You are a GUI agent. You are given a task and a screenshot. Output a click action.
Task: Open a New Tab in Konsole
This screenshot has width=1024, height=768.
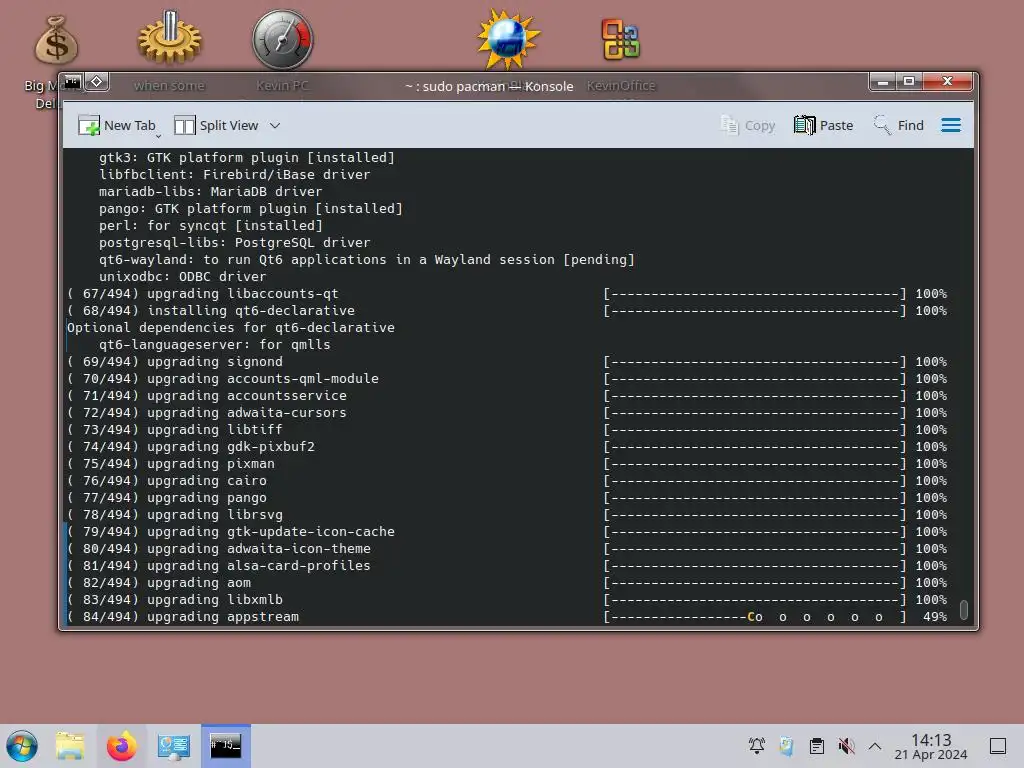coord(116,125)
